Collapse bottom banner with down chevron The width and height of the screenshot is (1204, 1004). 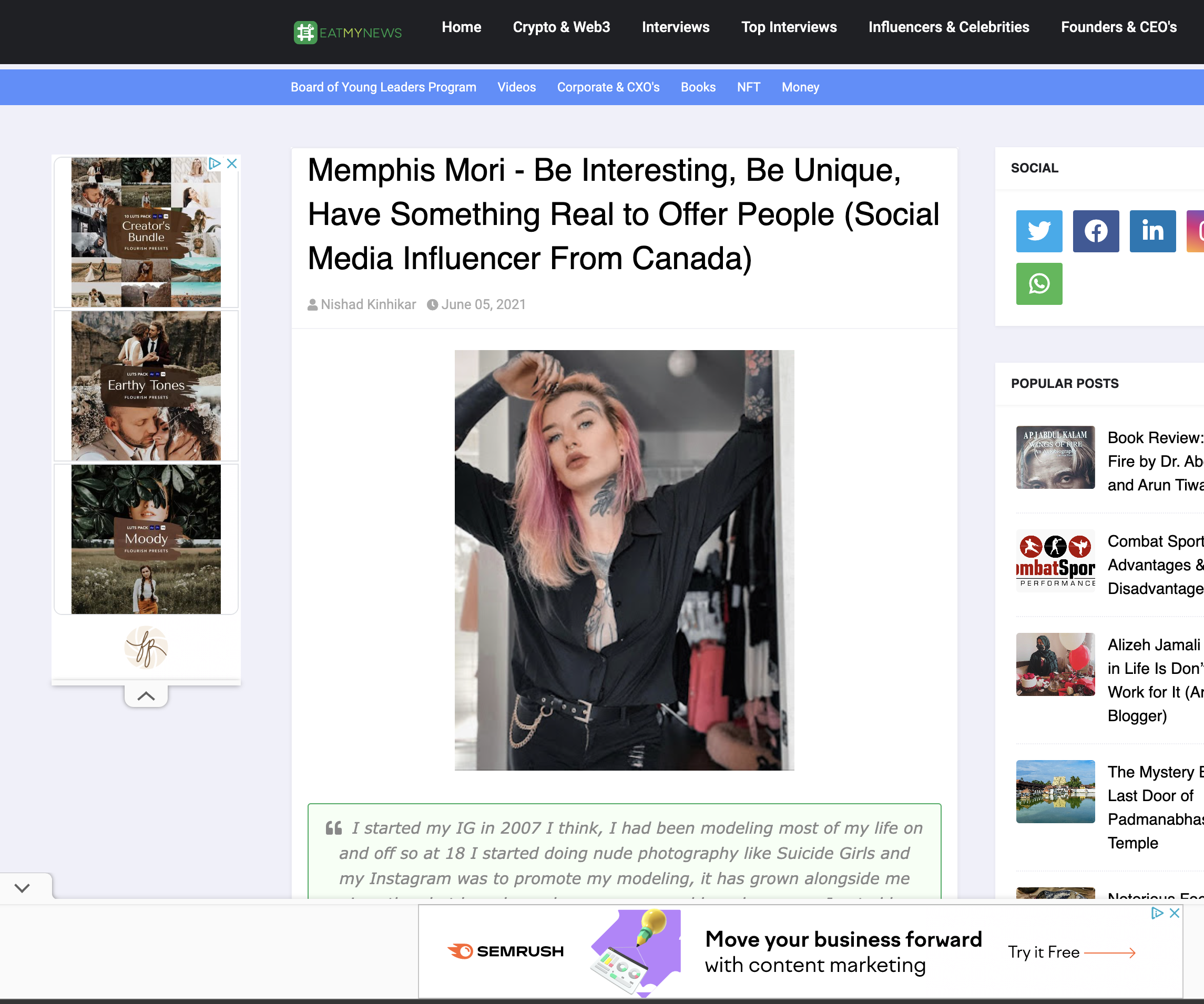click(23, 888)
